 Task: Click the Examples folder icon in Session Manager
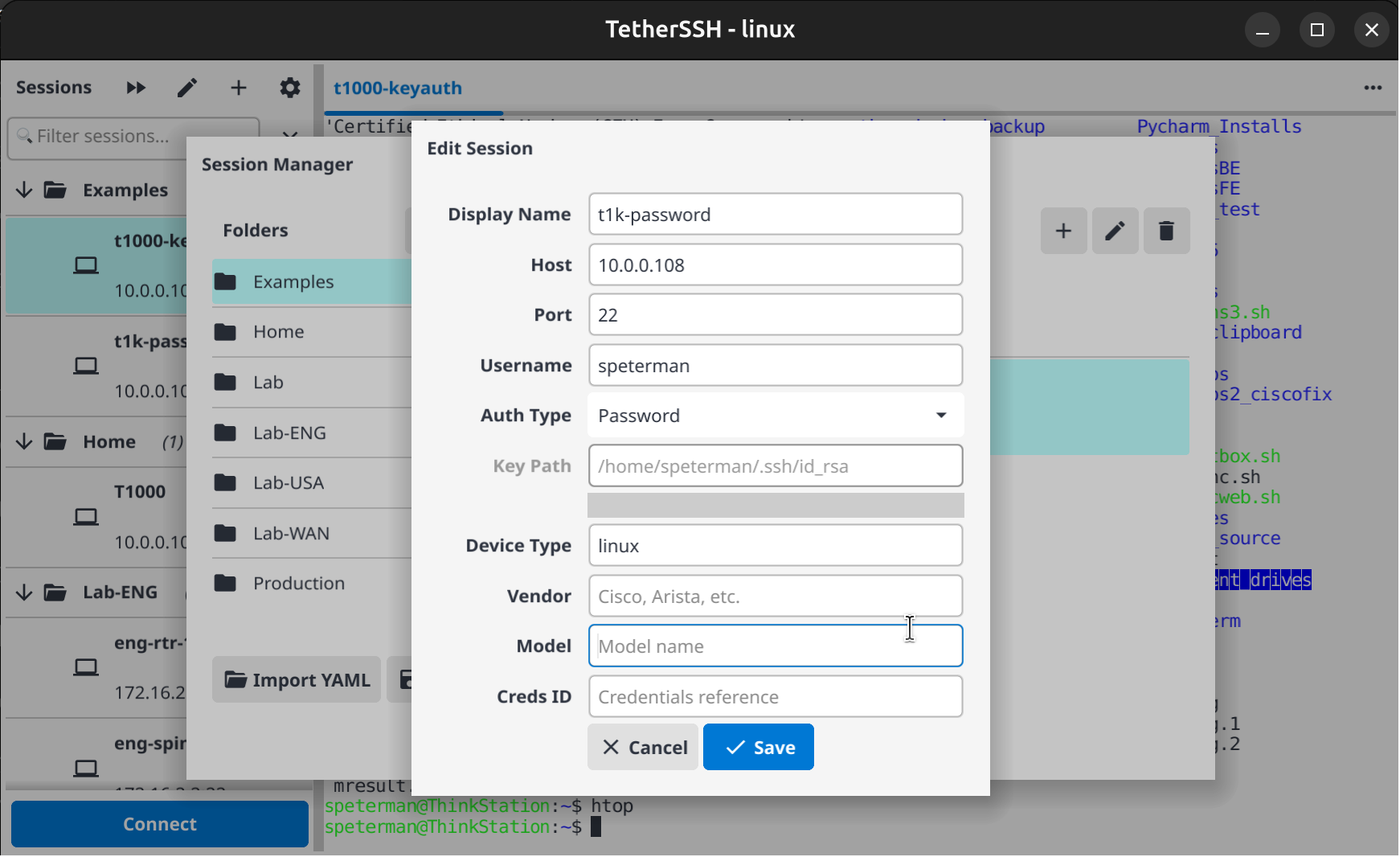tap(226, 281)
